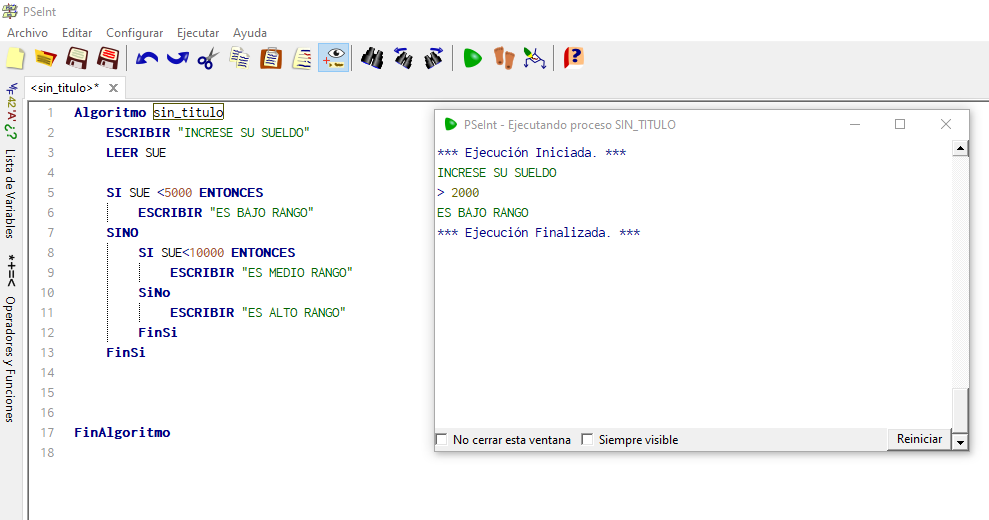Open a file with the folder icon

[x=45, y=59]
